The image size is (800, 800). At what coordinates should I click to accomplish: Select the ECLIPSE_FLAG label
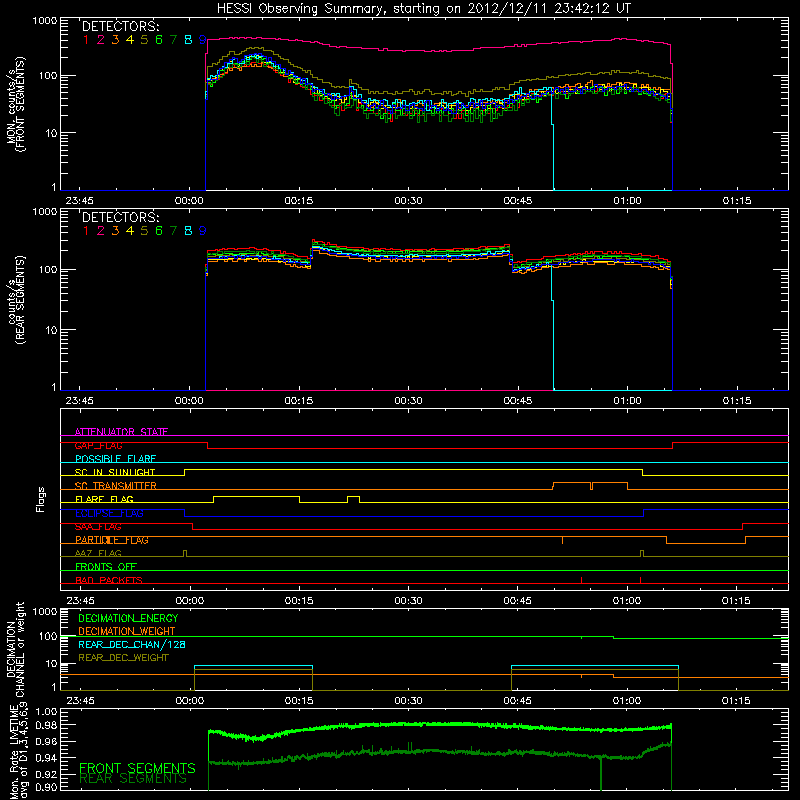click(x=109, y=513)
